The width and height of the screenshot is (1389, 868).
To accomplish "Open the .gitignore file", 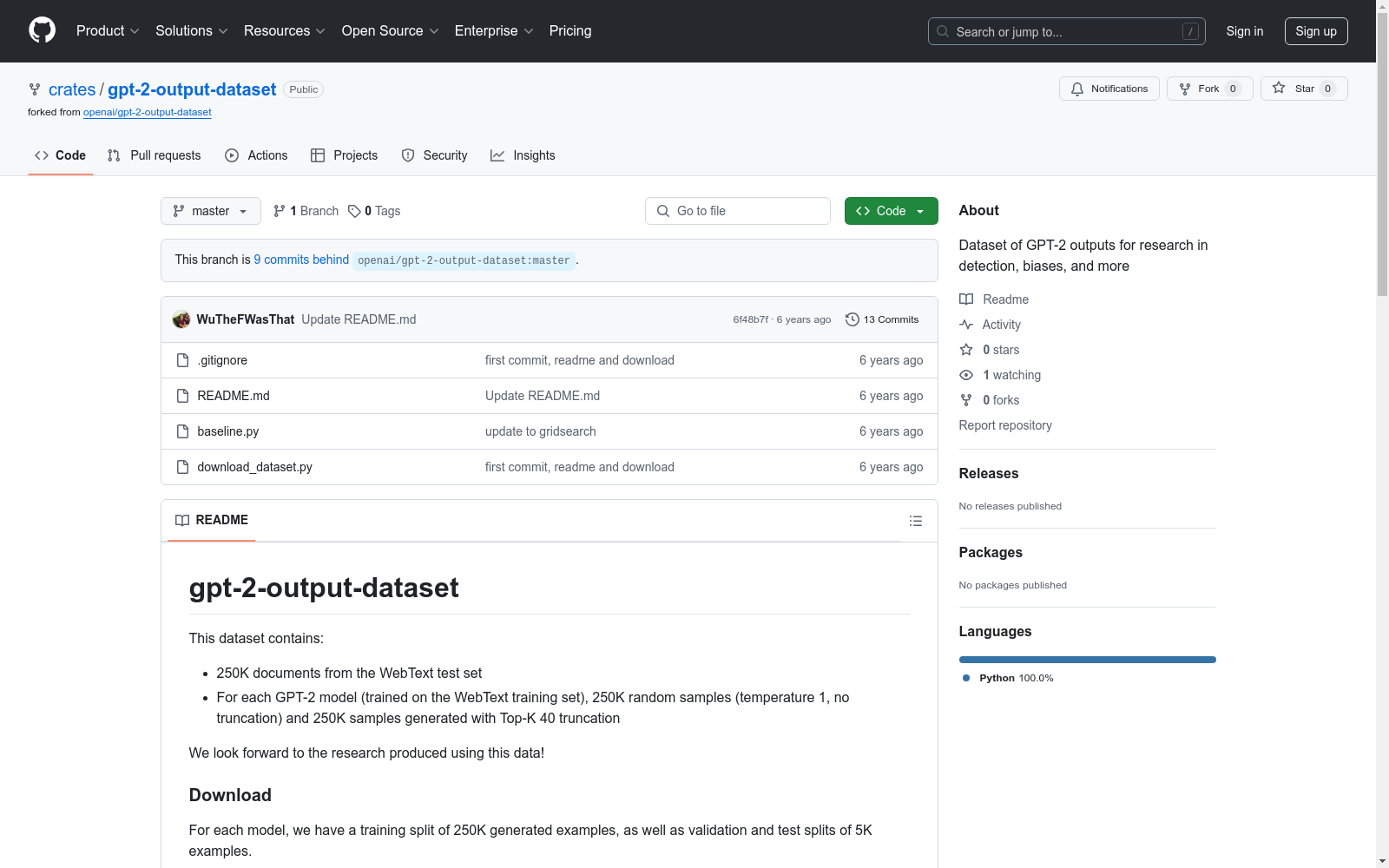I will click(x=222, y=360).
